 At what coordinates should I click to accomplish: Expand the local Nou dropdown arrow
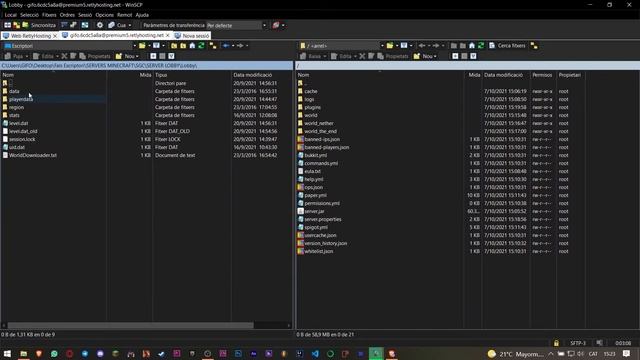(x=137, y=56)
